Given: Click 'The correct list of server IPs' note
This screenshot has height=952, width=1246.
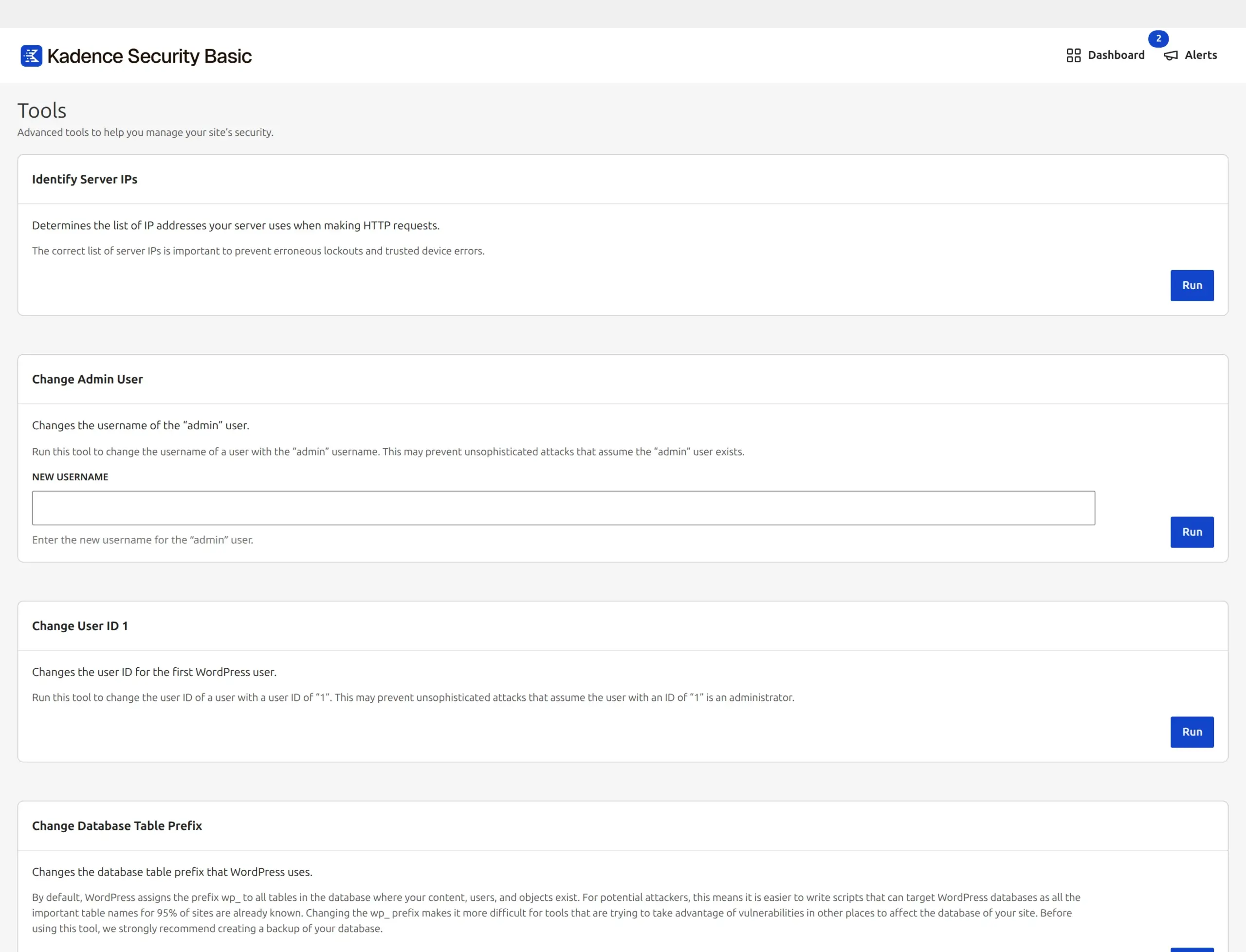Looking at the screenshot, I should [258, 251].
